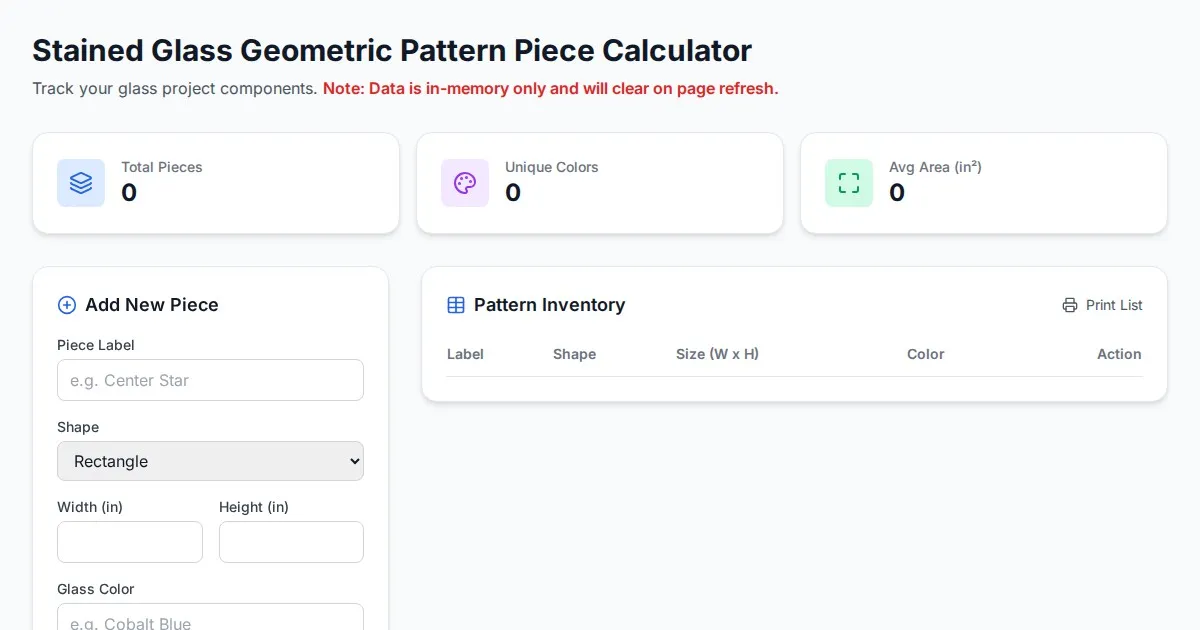Focus the Height (in) input box
1200x630 pixels.
[291, 542]
